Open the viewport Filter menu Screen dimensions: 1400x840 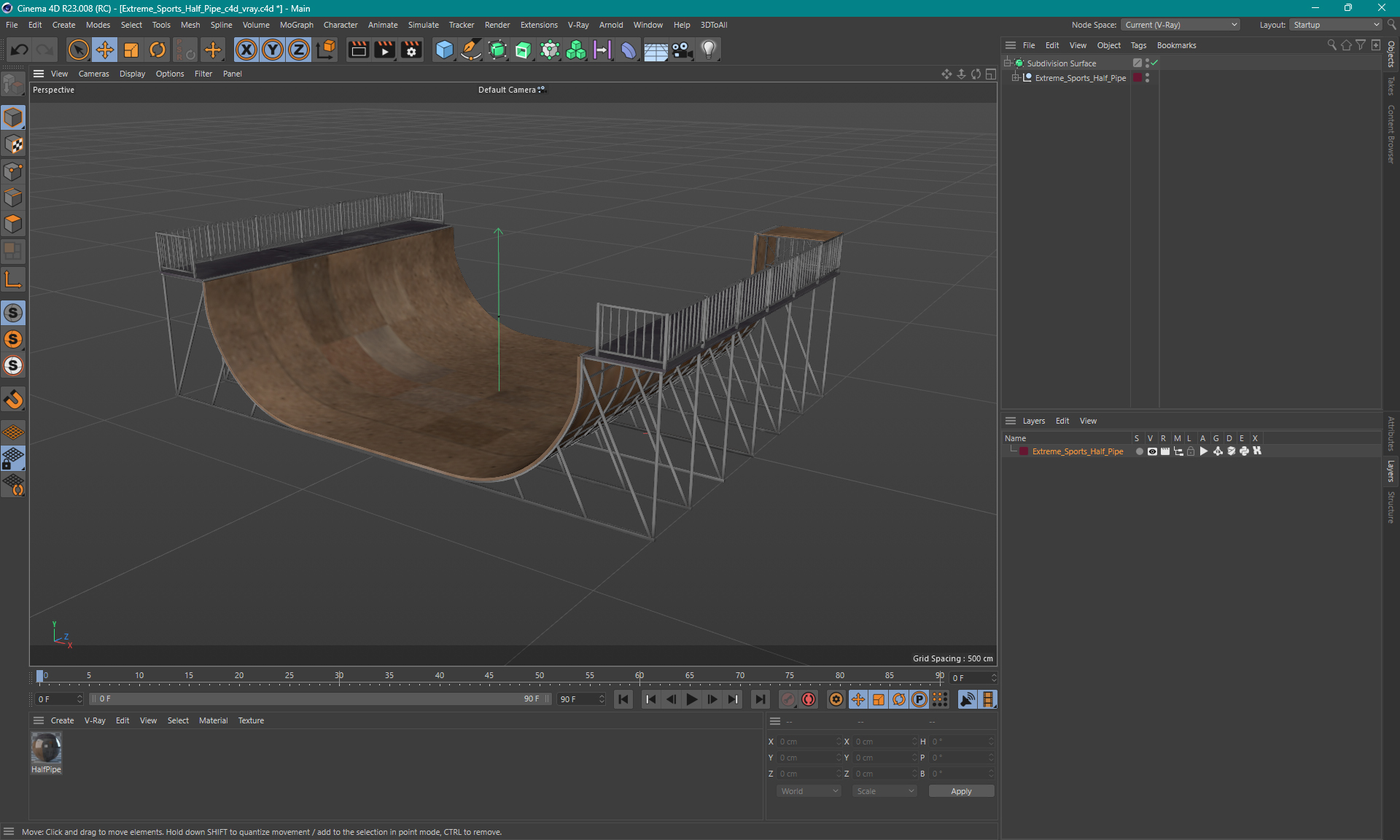coord(203,74)
